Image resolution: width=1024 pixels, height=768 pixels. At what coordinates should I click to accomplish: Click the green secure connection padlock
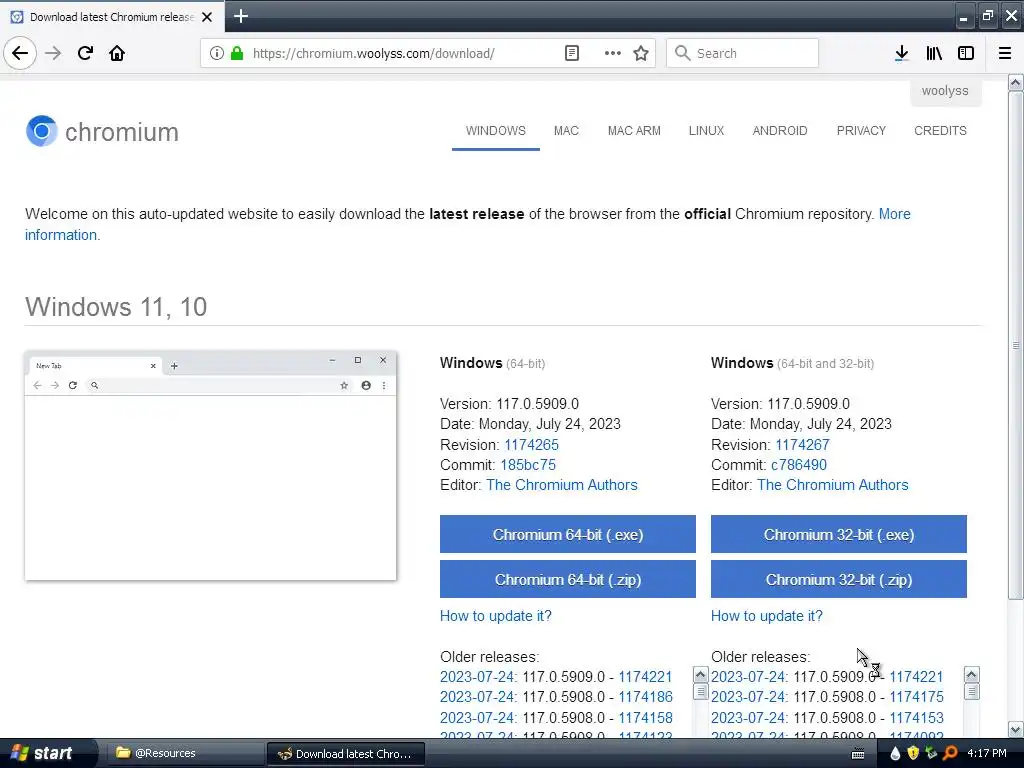pyautogui.click(x=237, y=53)
